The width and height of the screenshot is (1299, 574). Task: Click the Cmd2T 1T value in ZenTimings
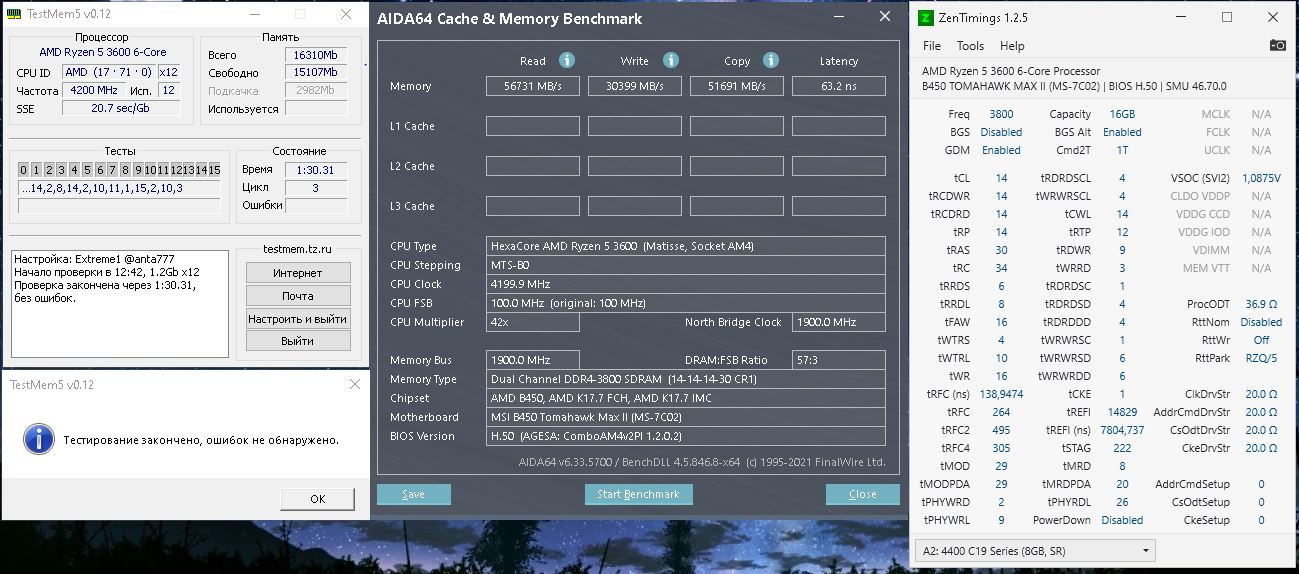(x=1122, y=150)
